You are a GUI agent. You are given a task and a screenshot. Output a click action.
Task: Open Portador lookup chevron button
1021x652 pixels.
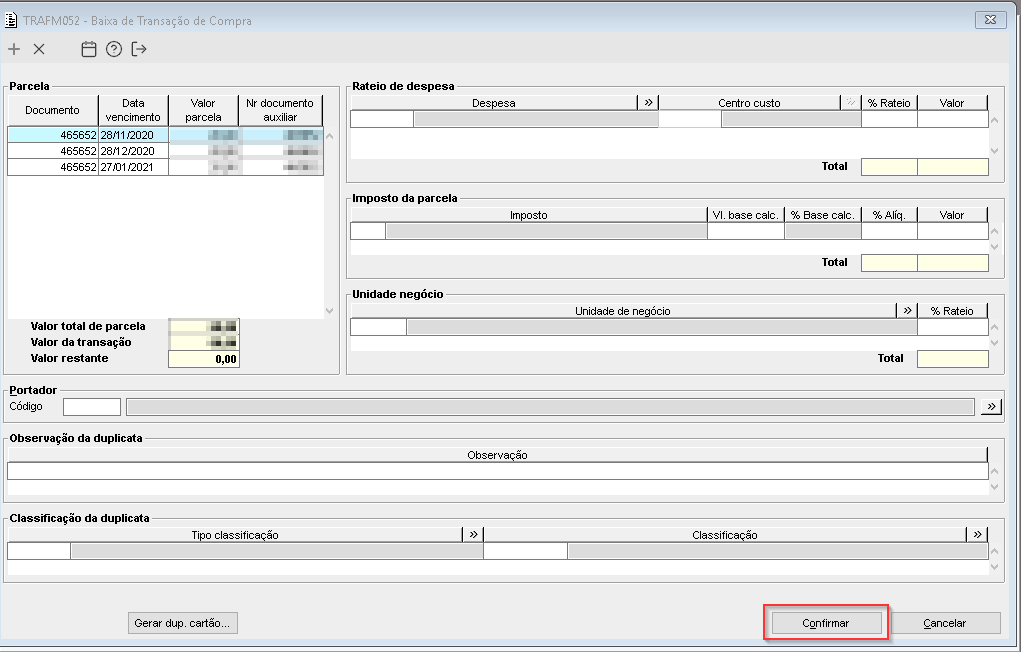pyautogui.click(x=991, y=406)
